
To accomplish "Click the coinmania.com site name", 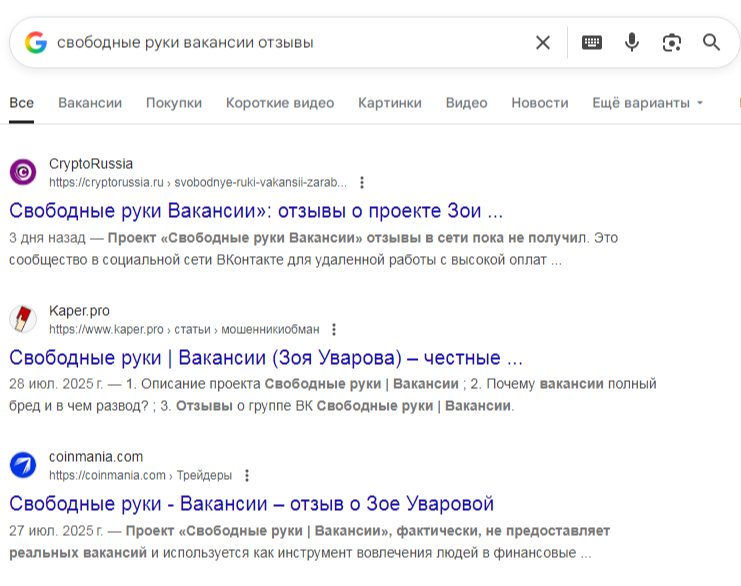I will (x=96, y=457).
